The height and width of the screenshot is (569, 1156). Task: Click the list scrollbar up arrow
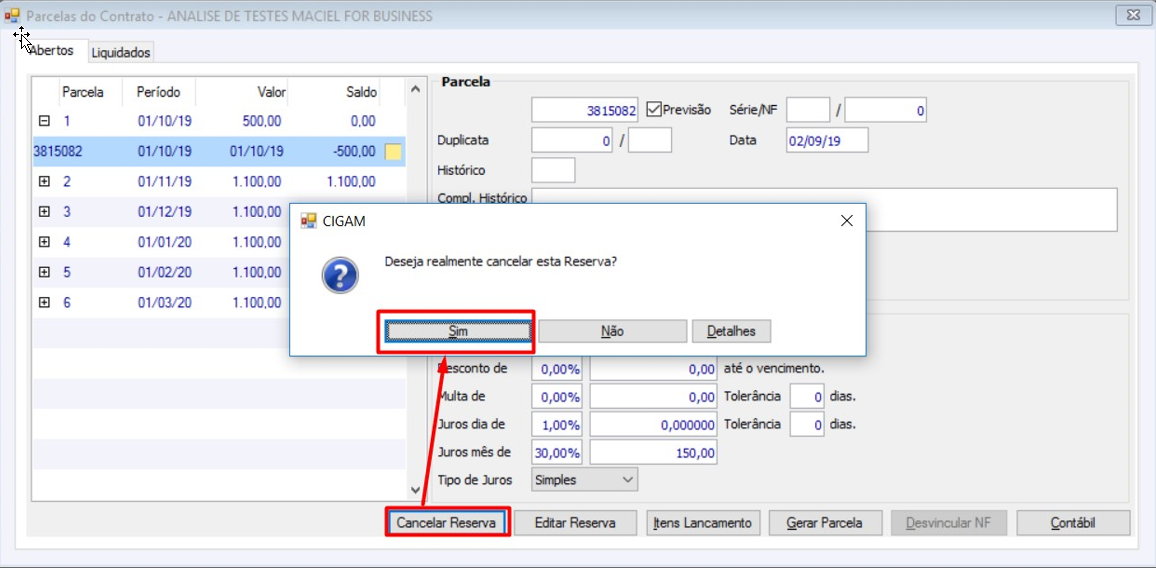pyautogui.click(x=415, y=90)
